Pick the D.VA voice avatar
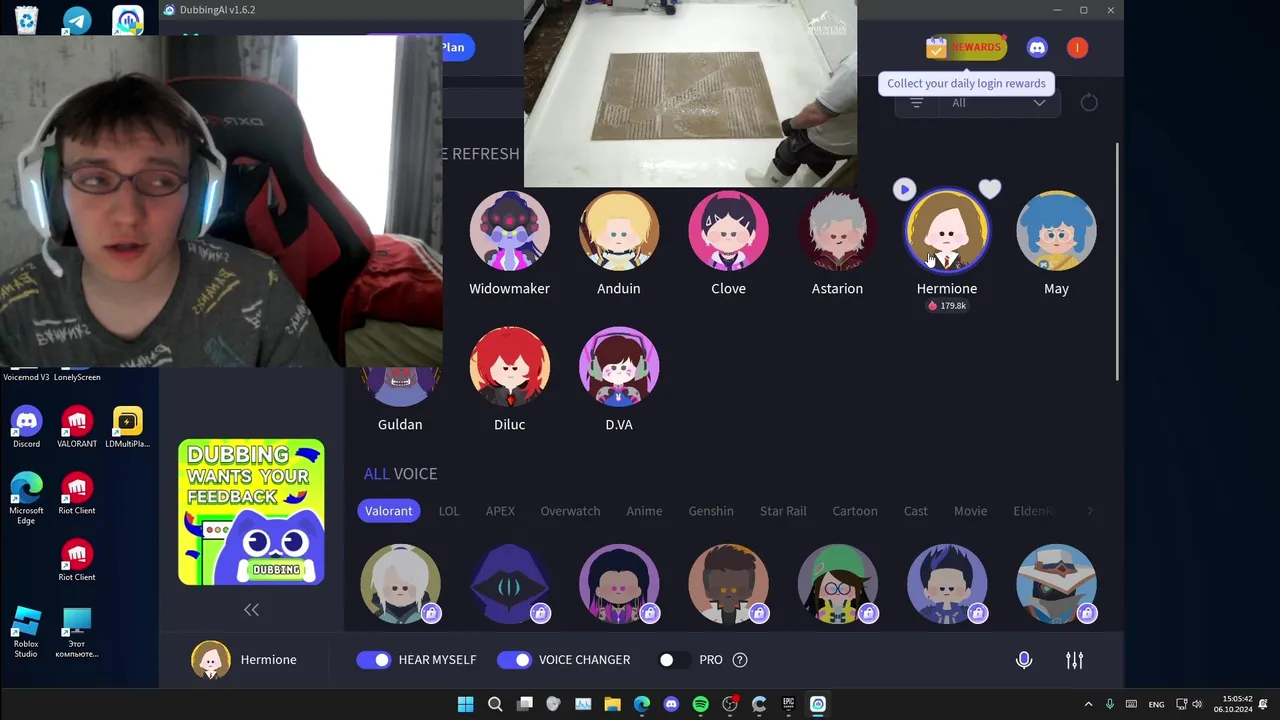 (619, 367)
